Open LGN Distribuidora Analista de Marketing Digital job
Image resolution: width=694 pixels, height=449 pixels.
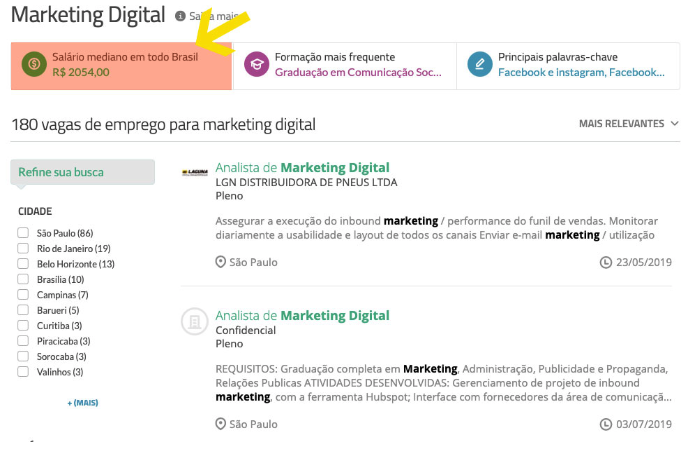[x=302, y=167]
